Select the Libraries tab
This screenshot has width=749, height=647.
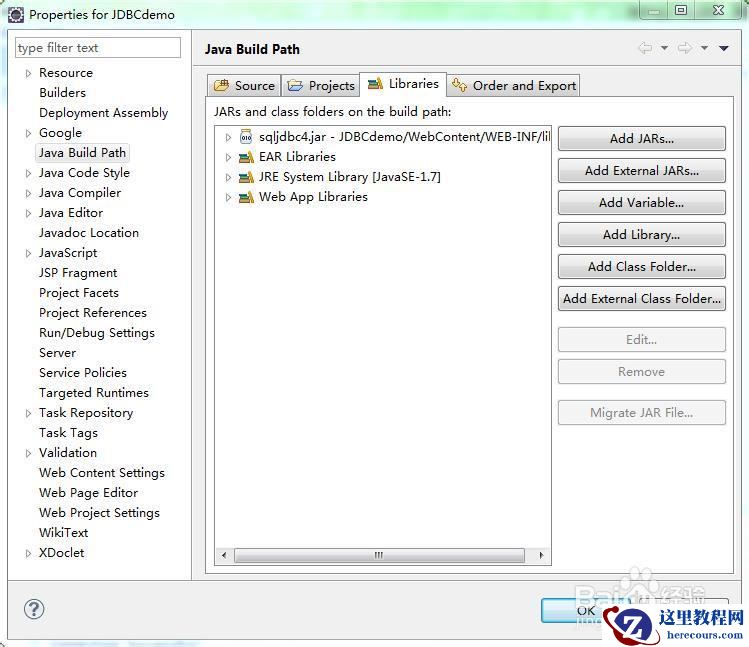(x=403, y=84)
